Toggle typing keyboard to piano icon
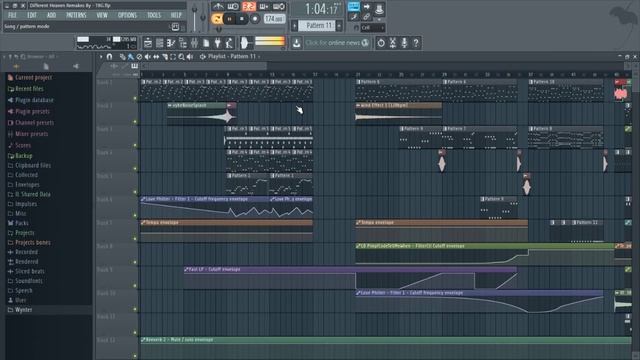This screenshot has height=360, width=640. [x=353, y=7]
